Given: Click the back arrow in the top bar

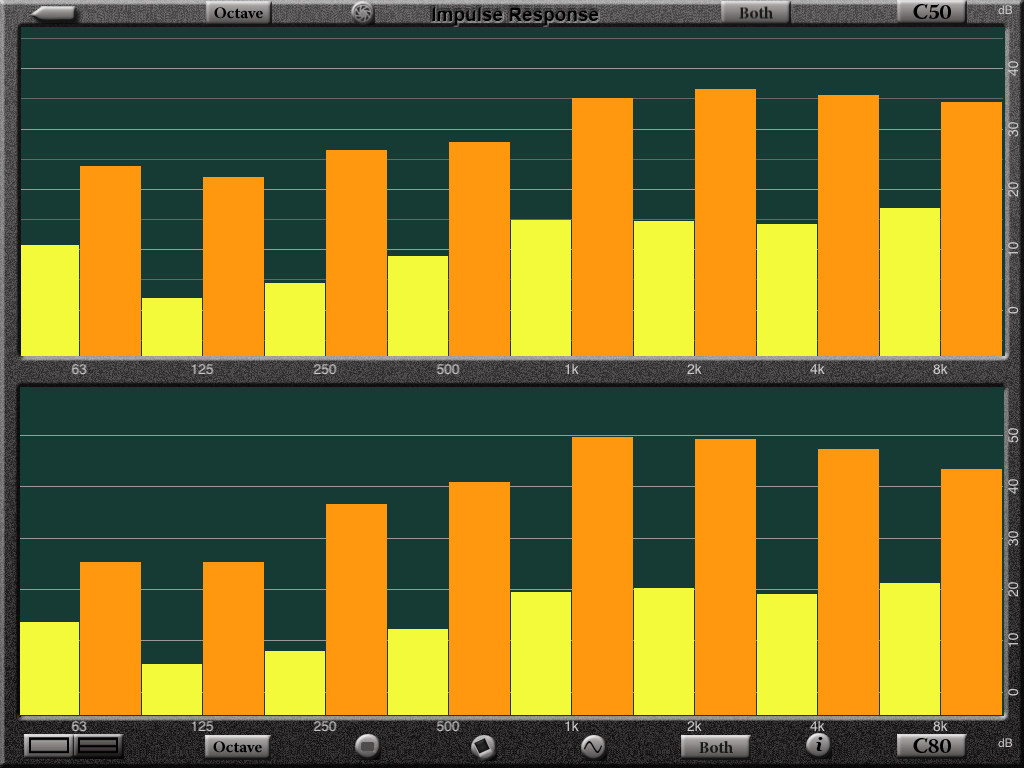Looking at the screenshot, I should point(53,13).
